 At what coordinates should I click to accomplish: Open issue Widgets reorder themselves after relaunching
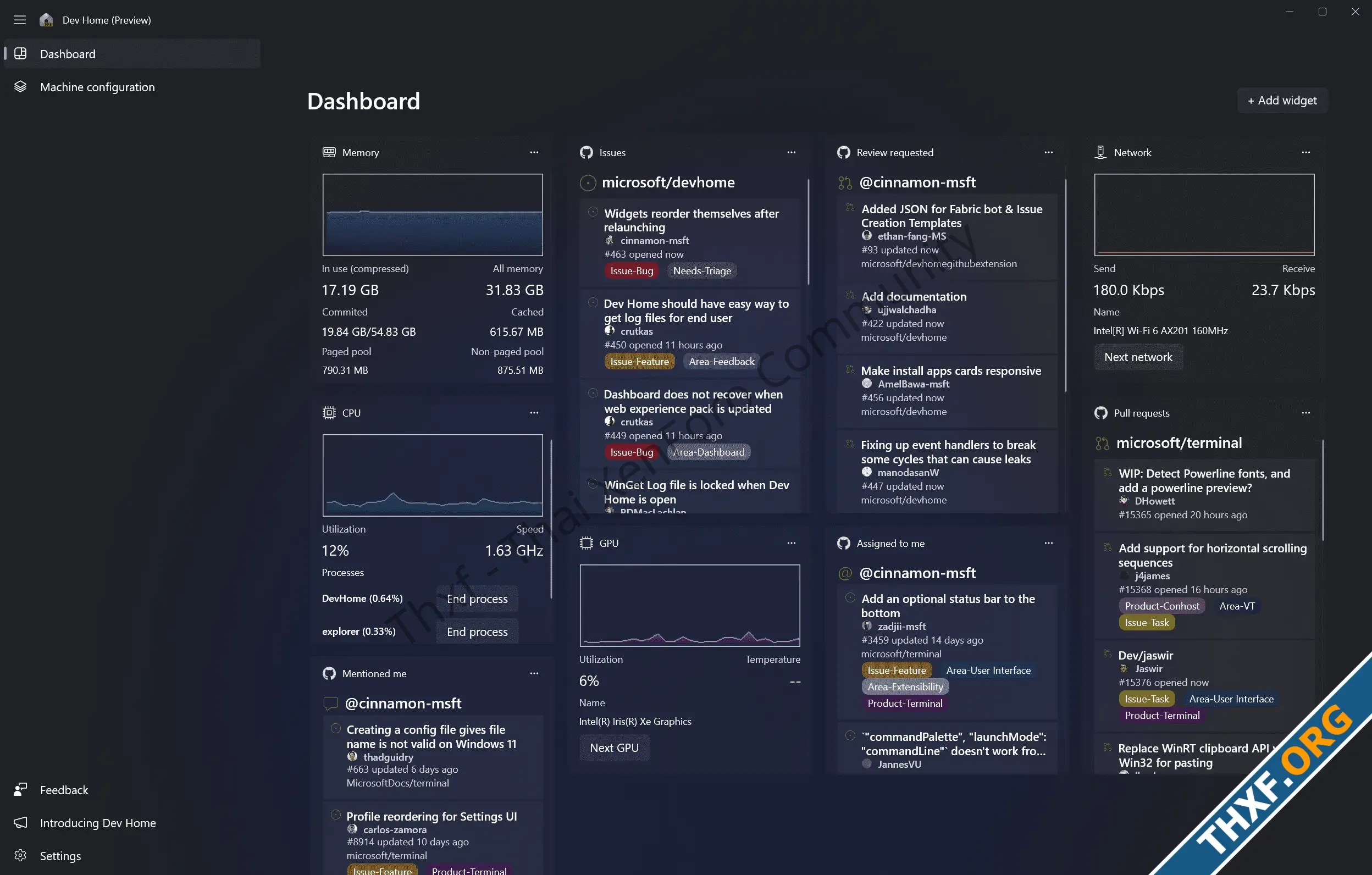click(x=690, y=243)
